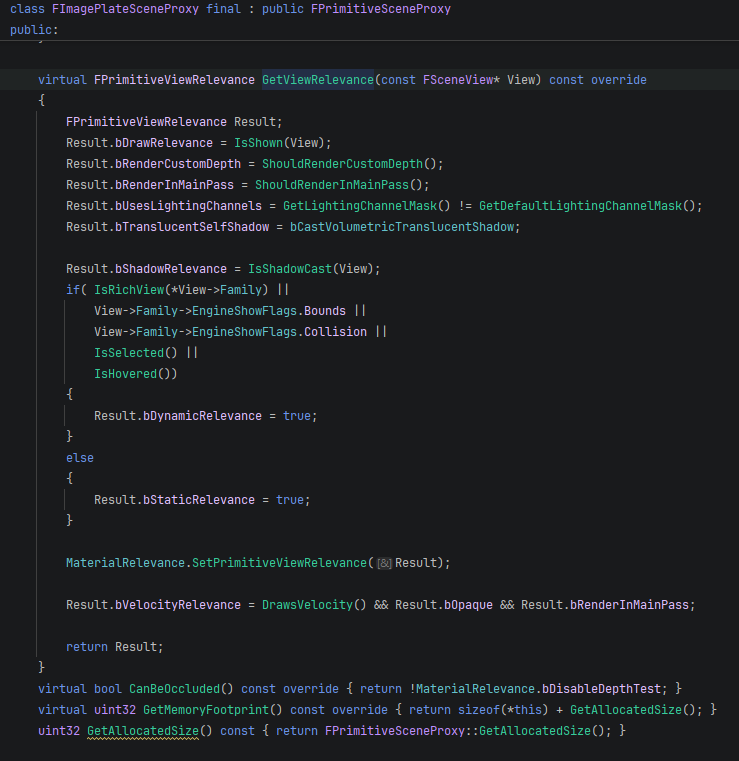Click the ShouldRenderInMainPass call
The width and height of the screenshot is (739, 761).
point(332,185)
